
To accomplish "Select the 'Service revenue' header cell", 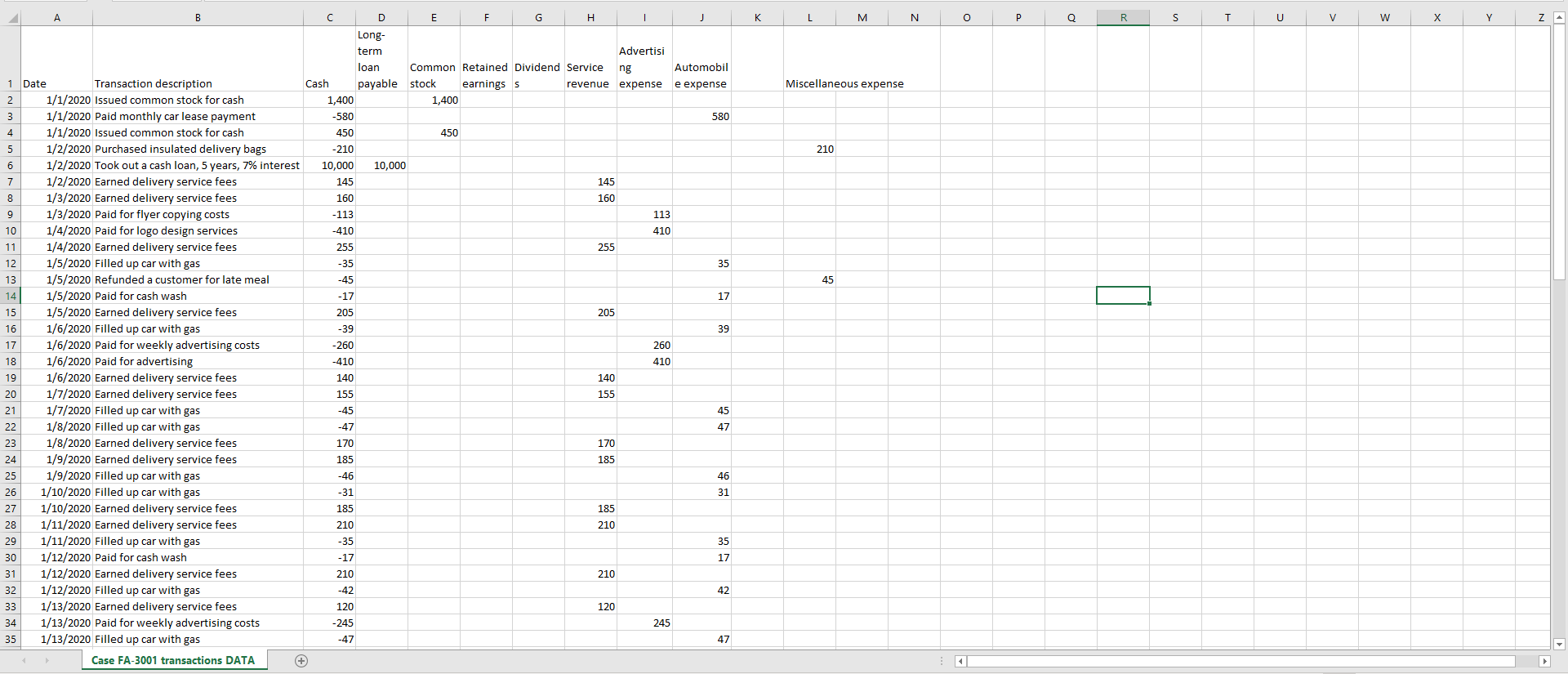I will click(x=590, y=59).
